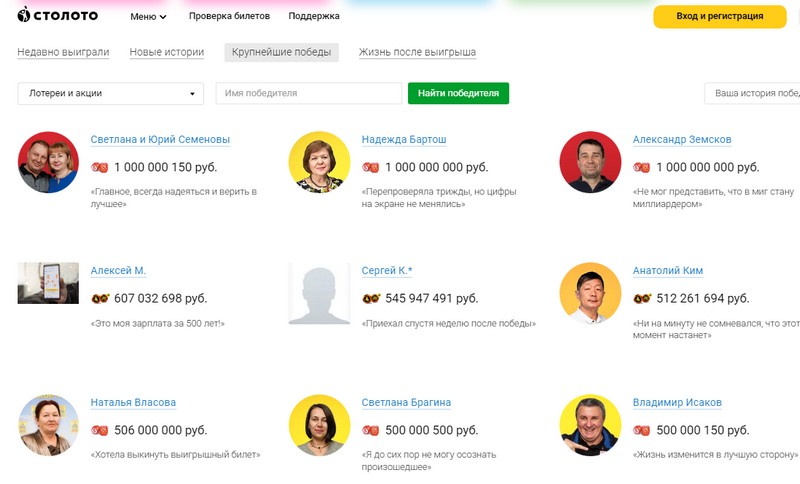Open Наталья Власова winner link
Screen dimensions: 800x484
(133, 402)
